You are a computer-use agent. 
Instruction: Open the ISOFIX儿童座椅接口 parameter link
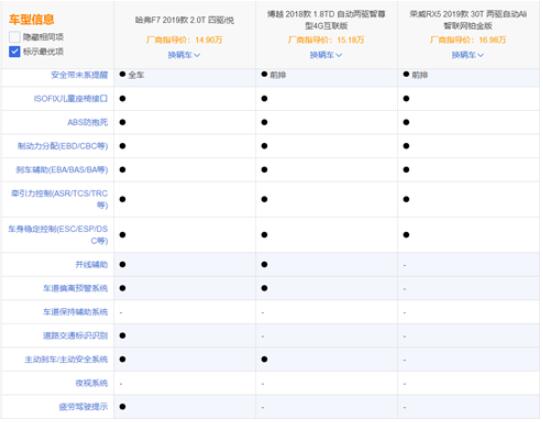tap(71, 99)
